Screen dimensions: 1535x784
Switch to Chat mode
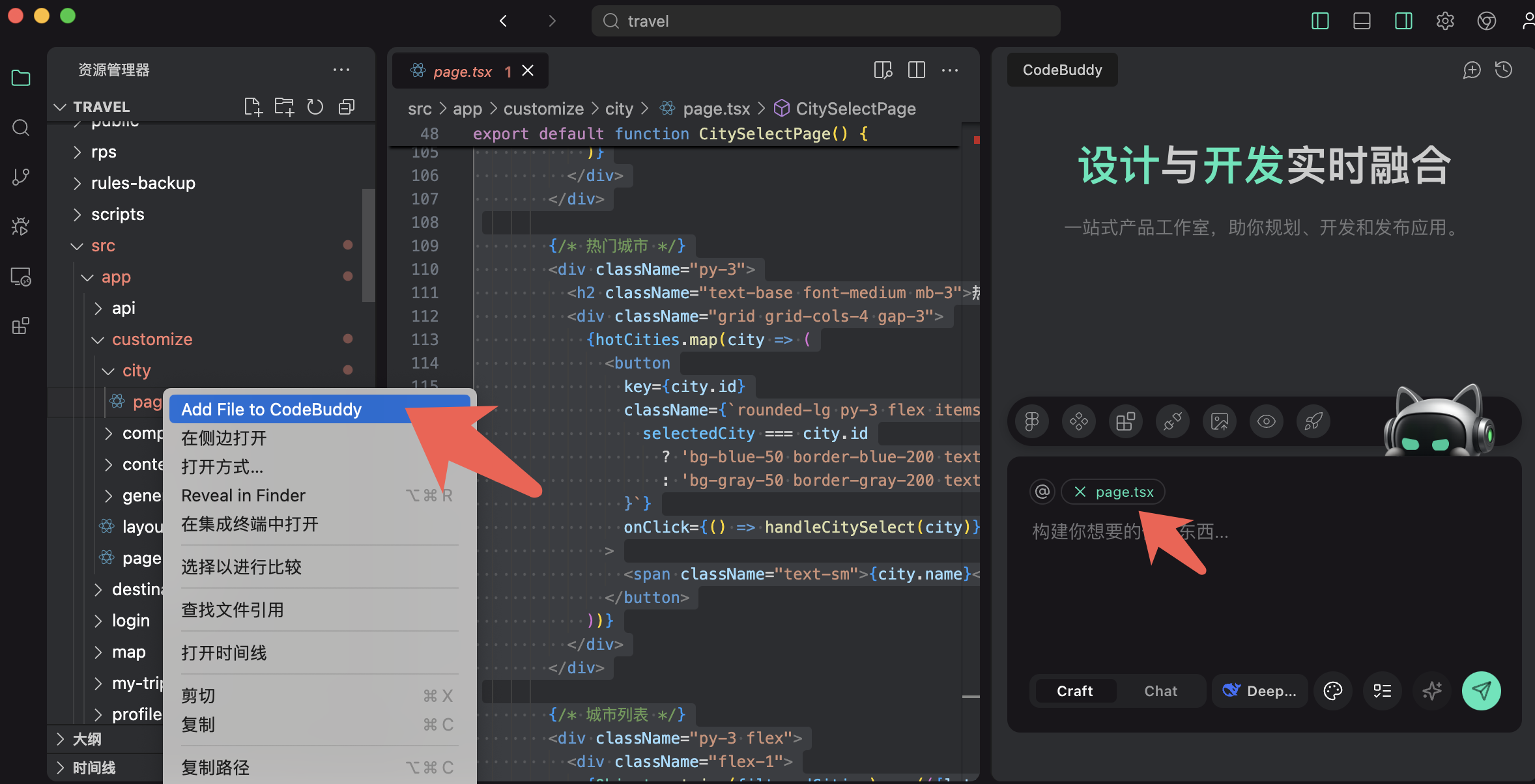tap(1160, 691)
